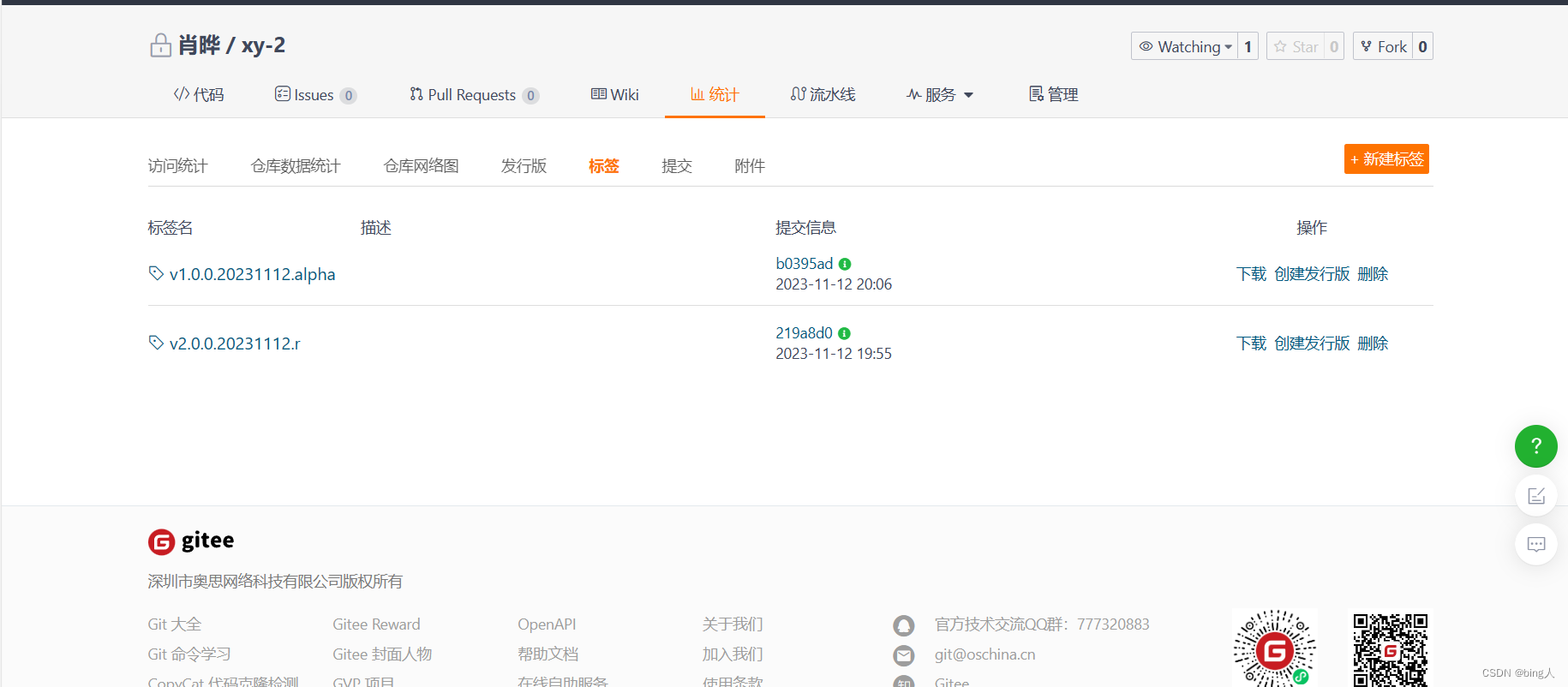Open the feedback edit icon button

[1535, 496]
